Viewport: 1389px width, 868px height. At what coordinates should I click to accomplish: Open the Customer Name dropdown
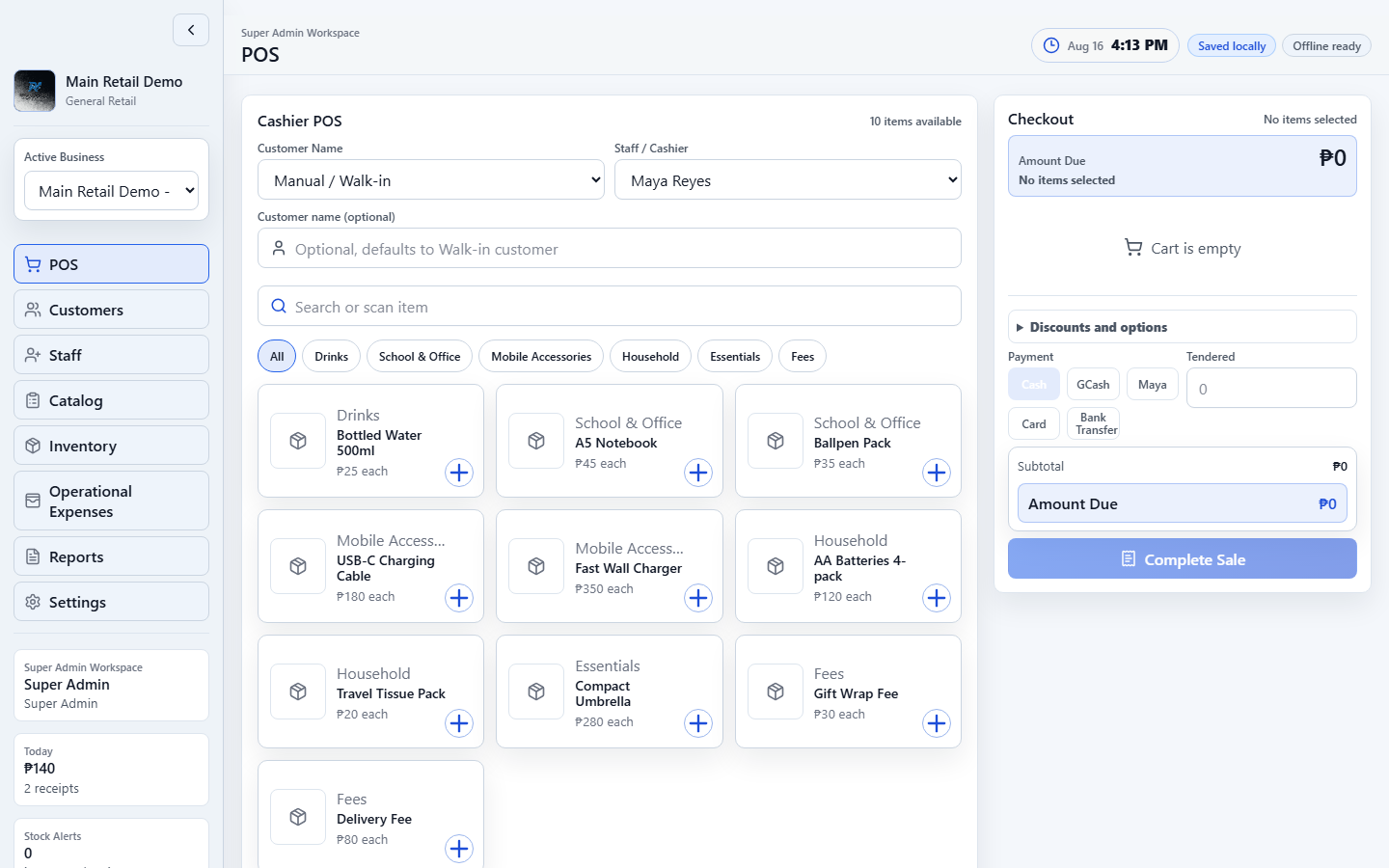[431, 180]
